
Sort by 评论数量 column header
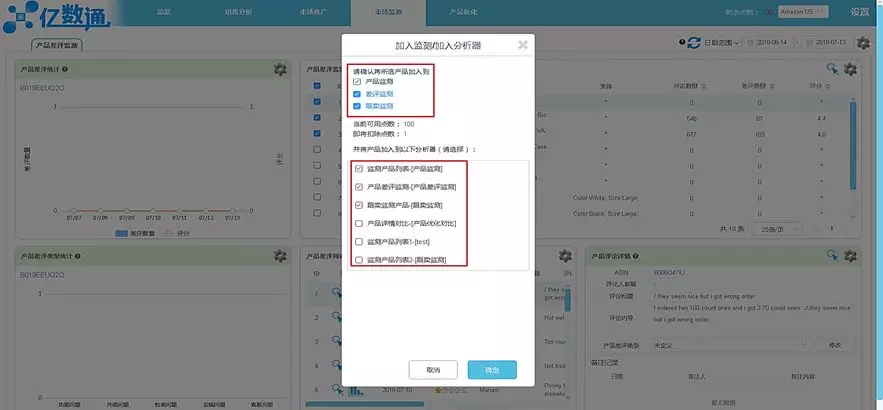[x=692, y=86]
